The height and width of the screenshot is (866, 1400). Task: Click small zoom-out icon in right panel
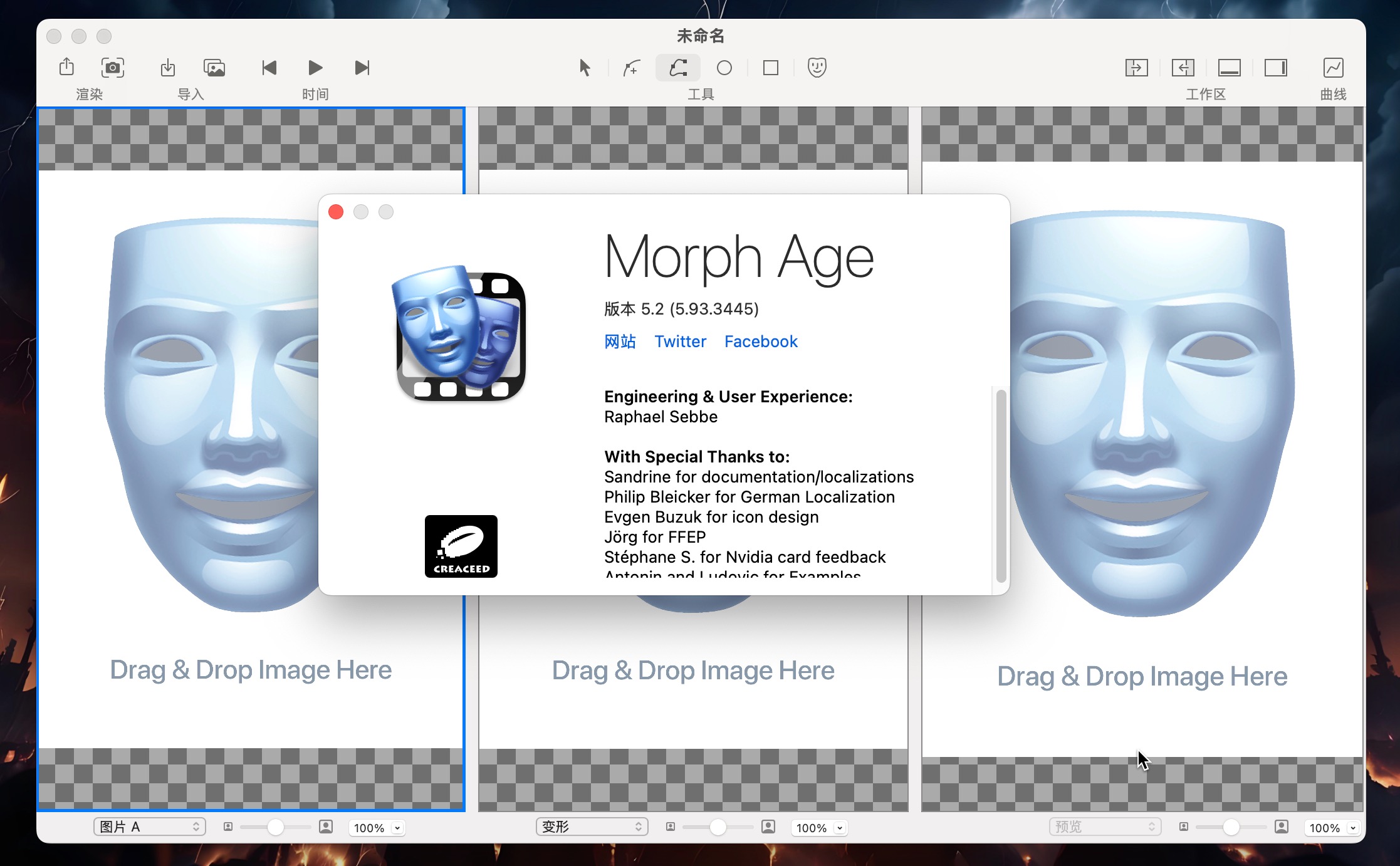point(1184,827)
